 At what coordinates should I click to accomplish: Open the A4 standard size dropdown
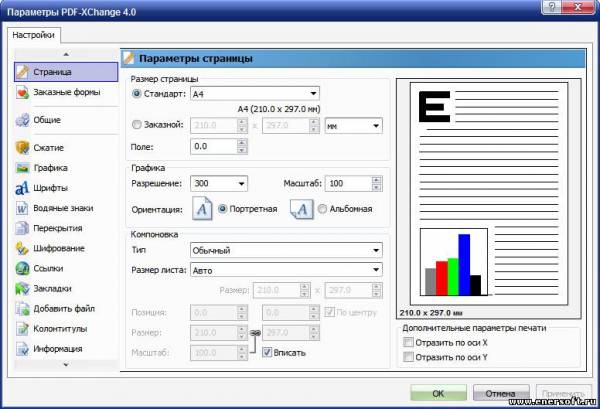click(255, 94)
